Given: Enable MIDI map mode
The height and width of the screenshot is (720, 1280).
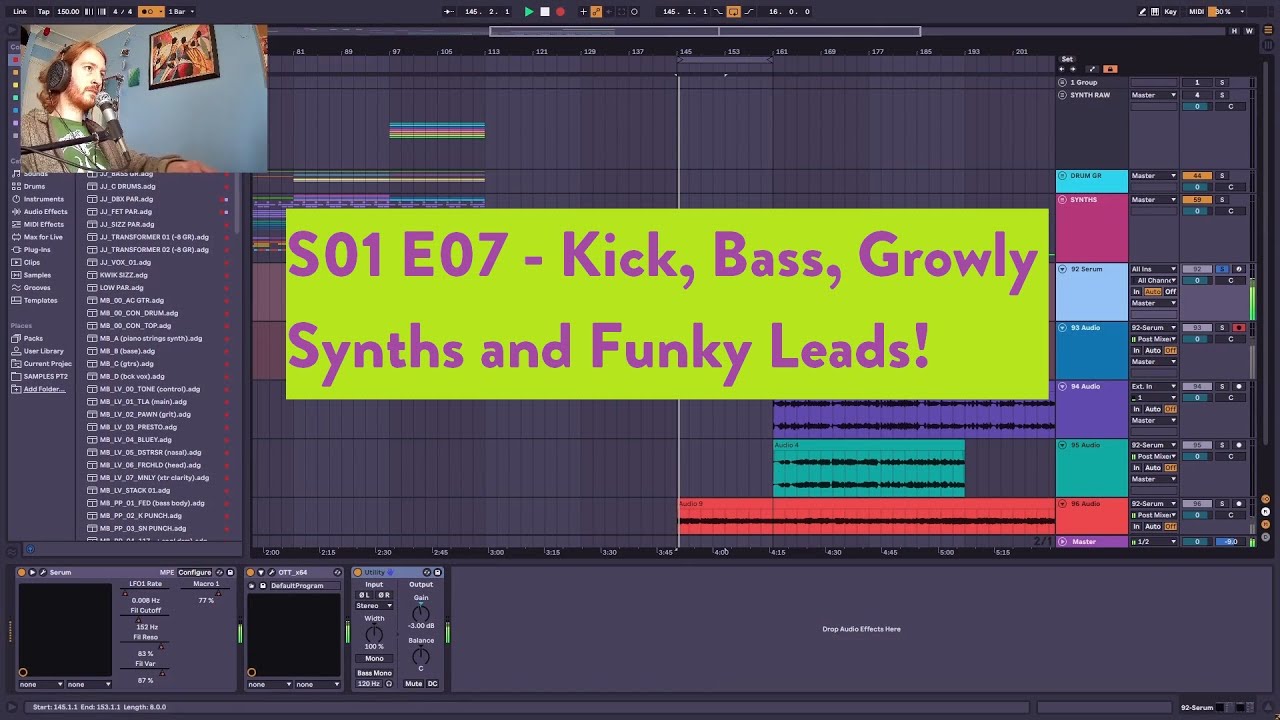Looking at the screenshot, I should [x=1197, y=11].
